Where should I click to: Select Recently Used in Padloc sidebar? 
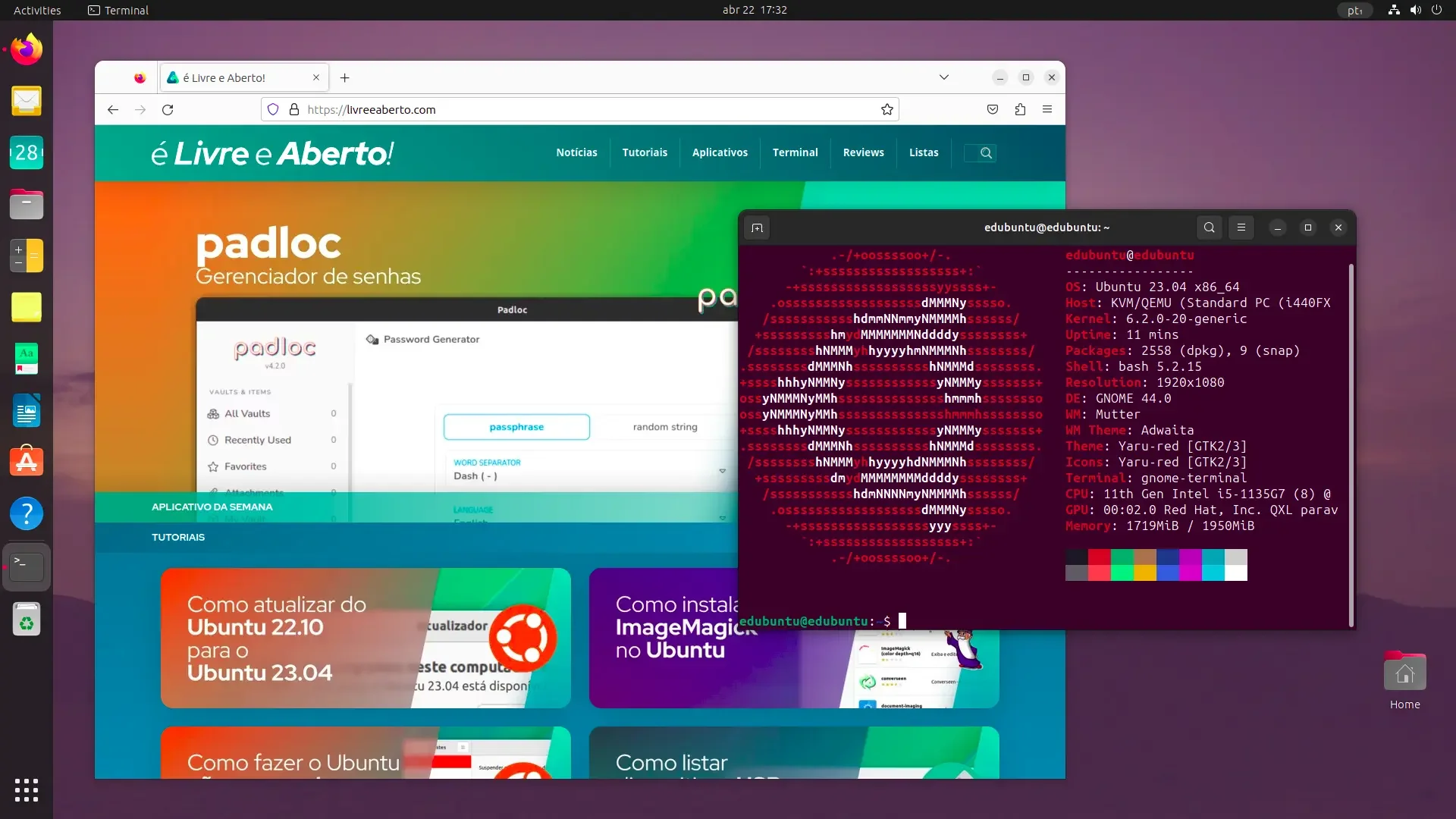click(271, 440)
